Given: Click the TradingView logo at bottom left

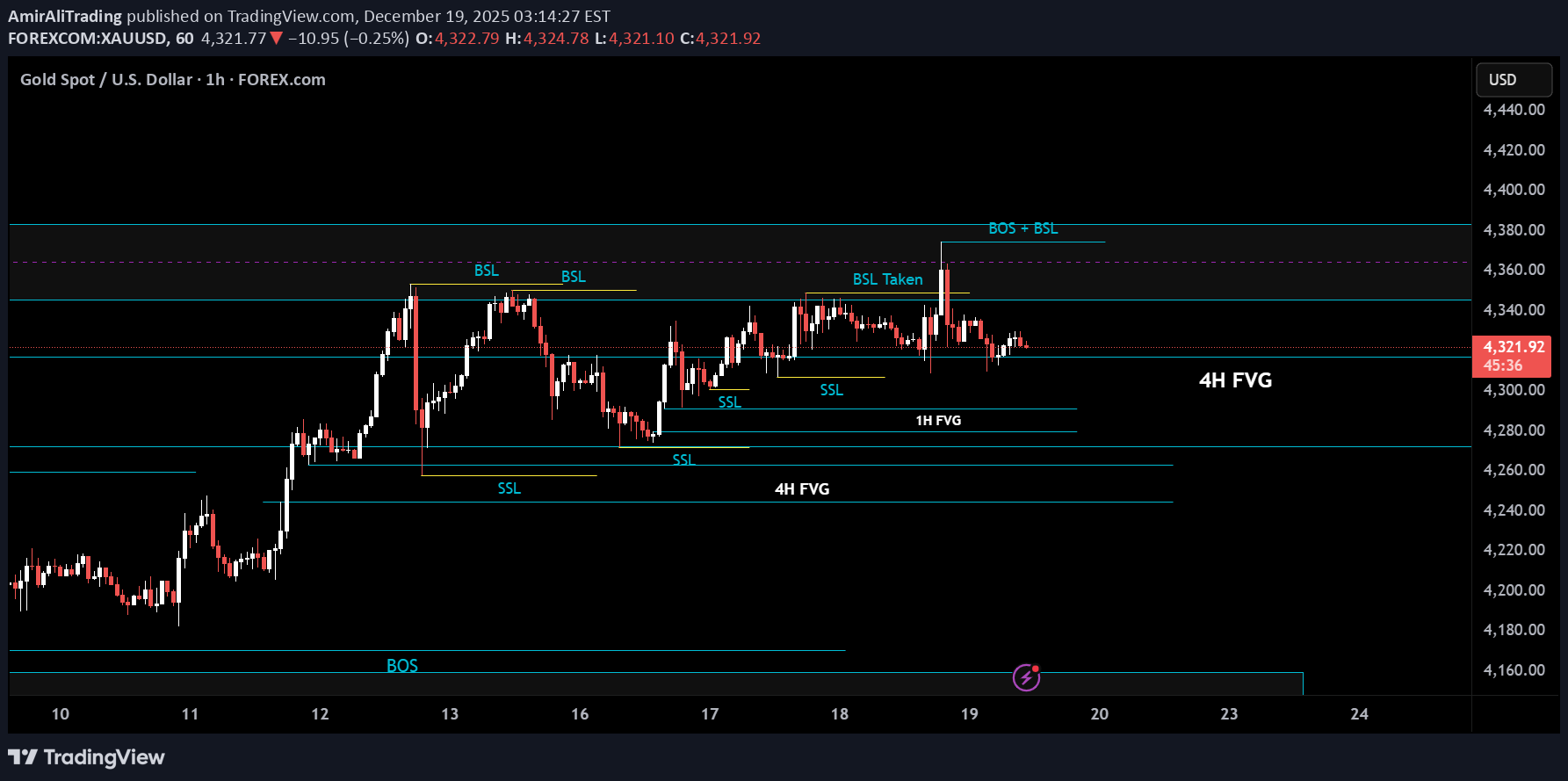Looking at the screenshot, I should point(86,757).
